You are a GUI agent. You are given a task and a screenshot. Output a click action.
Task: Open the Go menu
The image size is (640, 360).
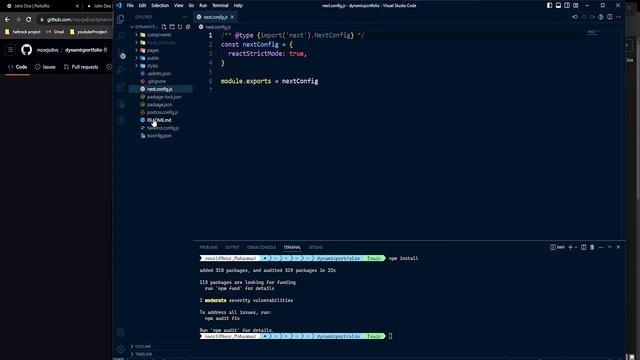click(191, 5)
